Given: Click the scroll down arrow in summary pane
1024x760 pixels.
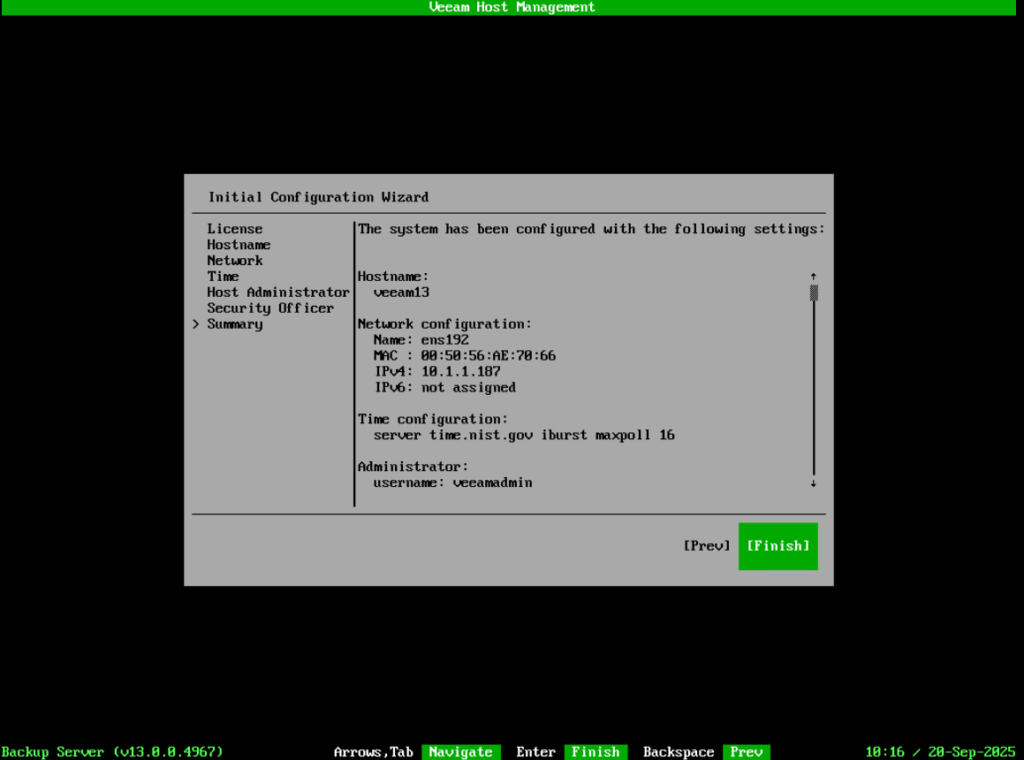Looking at the screenshot, I should click(813, 483).
